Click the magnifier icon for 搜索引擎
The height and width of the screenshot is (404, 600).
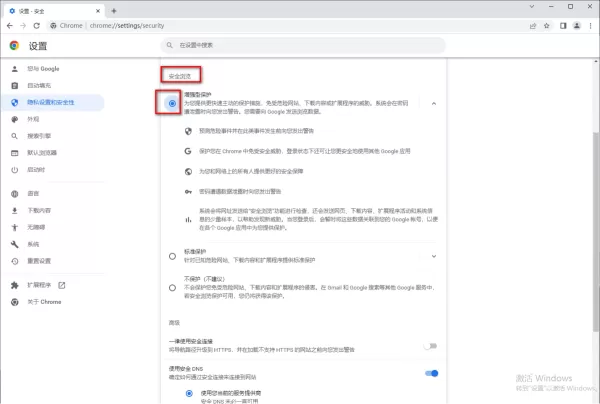(15, 136)
